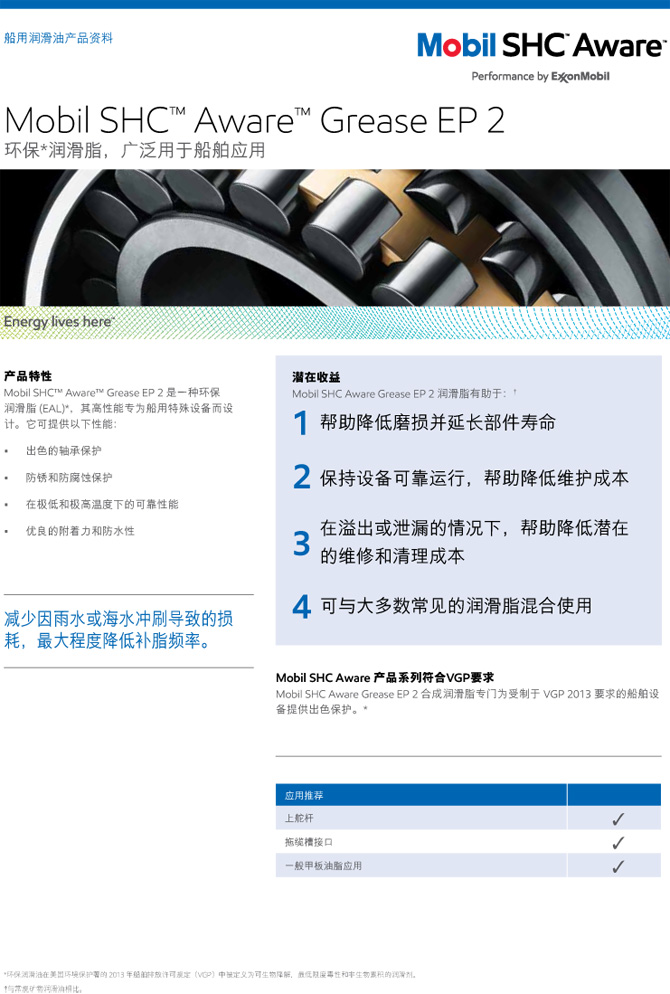Viewport: 670px width, 994px height.
Task: Click heading 'Mobil SHC Aware 产品系列符合VGP要求'
Action: [385, 678]
